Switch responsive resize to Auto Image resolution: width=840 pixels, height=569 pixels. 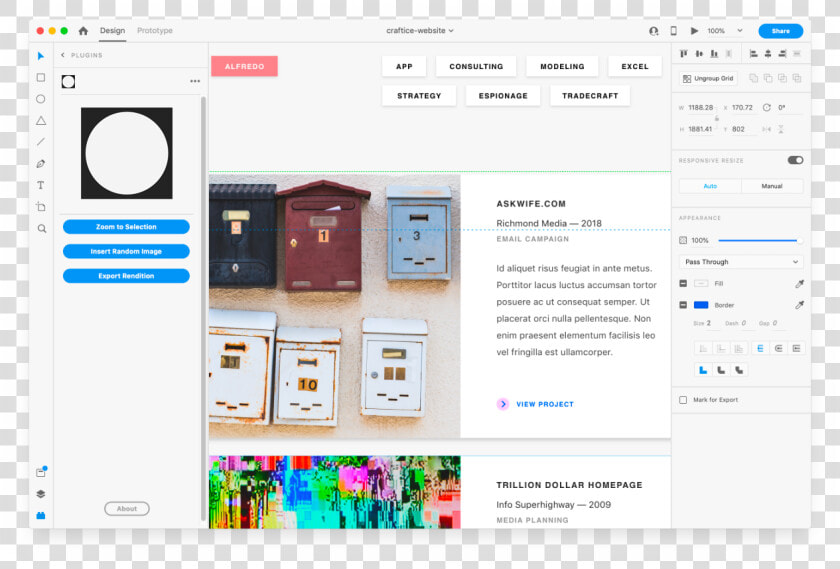(710, 186)
